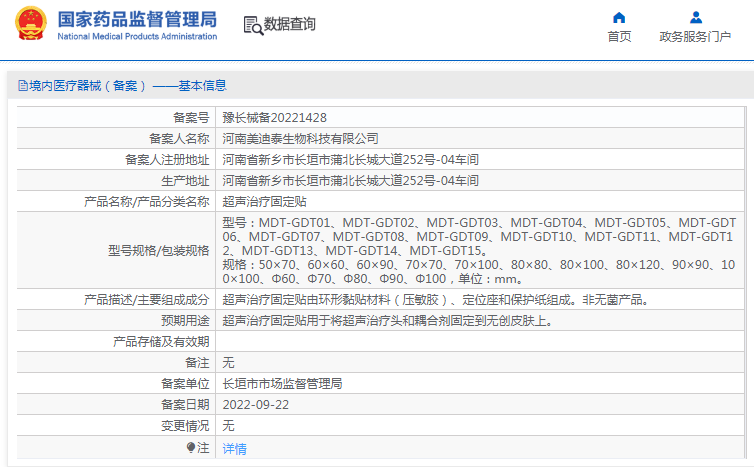754x467 pixels.
Task: Select filing date 2022-09-22
Action: click(x=256, y=405)
